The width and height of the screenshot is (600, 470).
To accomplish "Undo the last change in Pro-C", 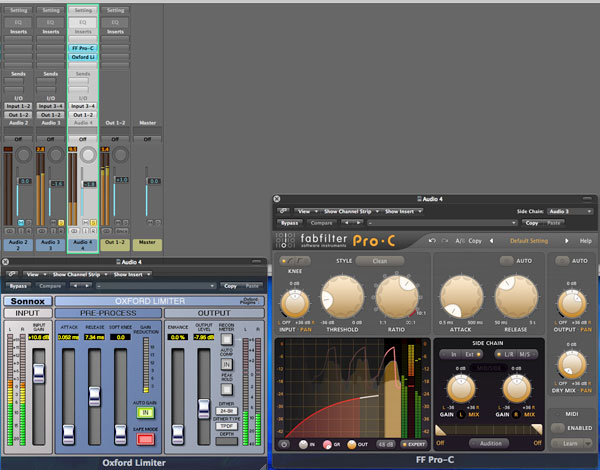I will [432, 241].
